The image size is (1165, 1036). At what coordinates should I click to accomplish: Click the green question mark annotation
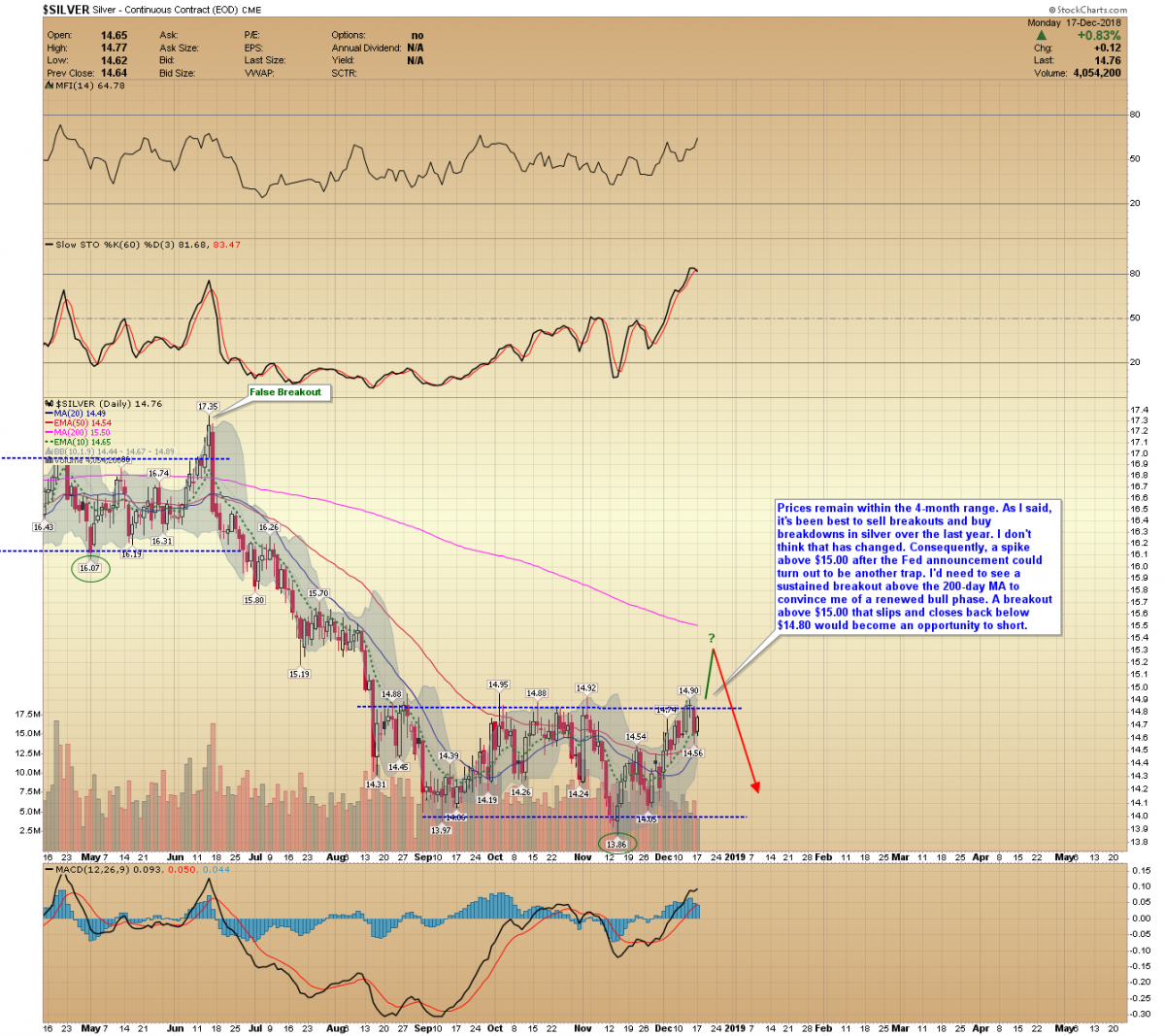pyautogui.click(x=711, y=638)
